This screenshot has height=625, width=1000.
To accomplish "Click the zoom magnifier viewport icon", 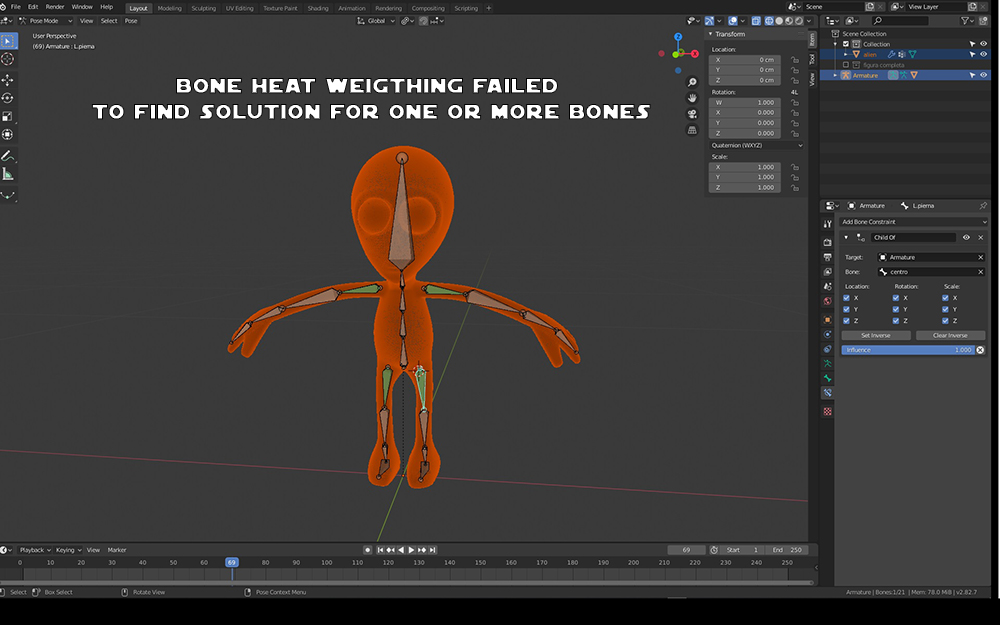I will (x=692, y=82).
